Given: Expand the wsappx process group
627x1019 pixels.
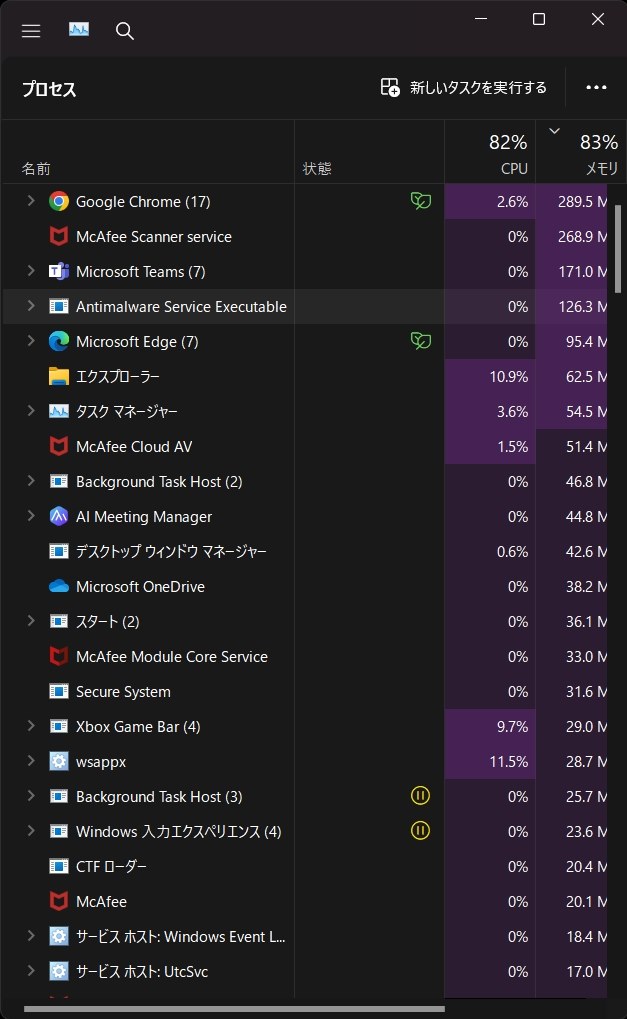Looking at the screenshot, I should (31, 762).
